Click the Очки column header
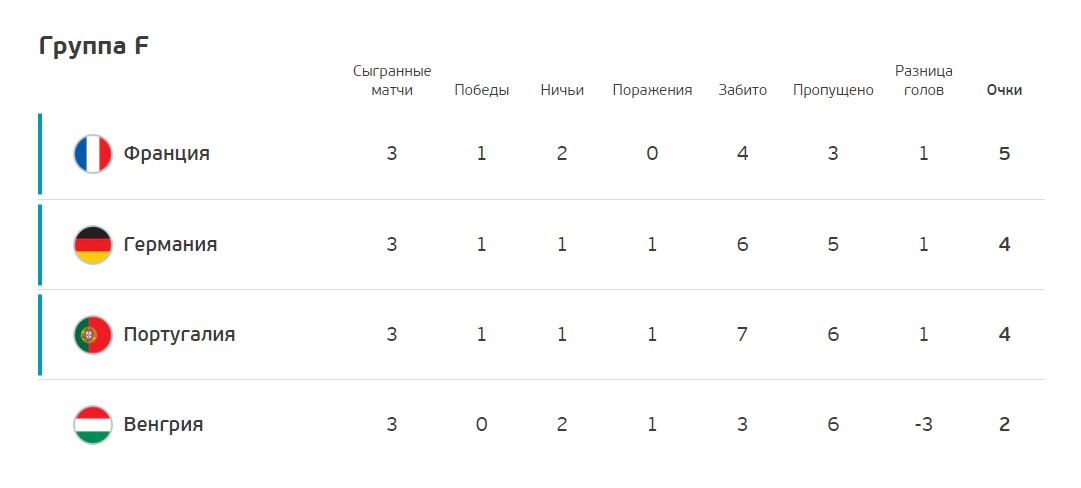The image size is (1081, 488). pos(1004,90)
